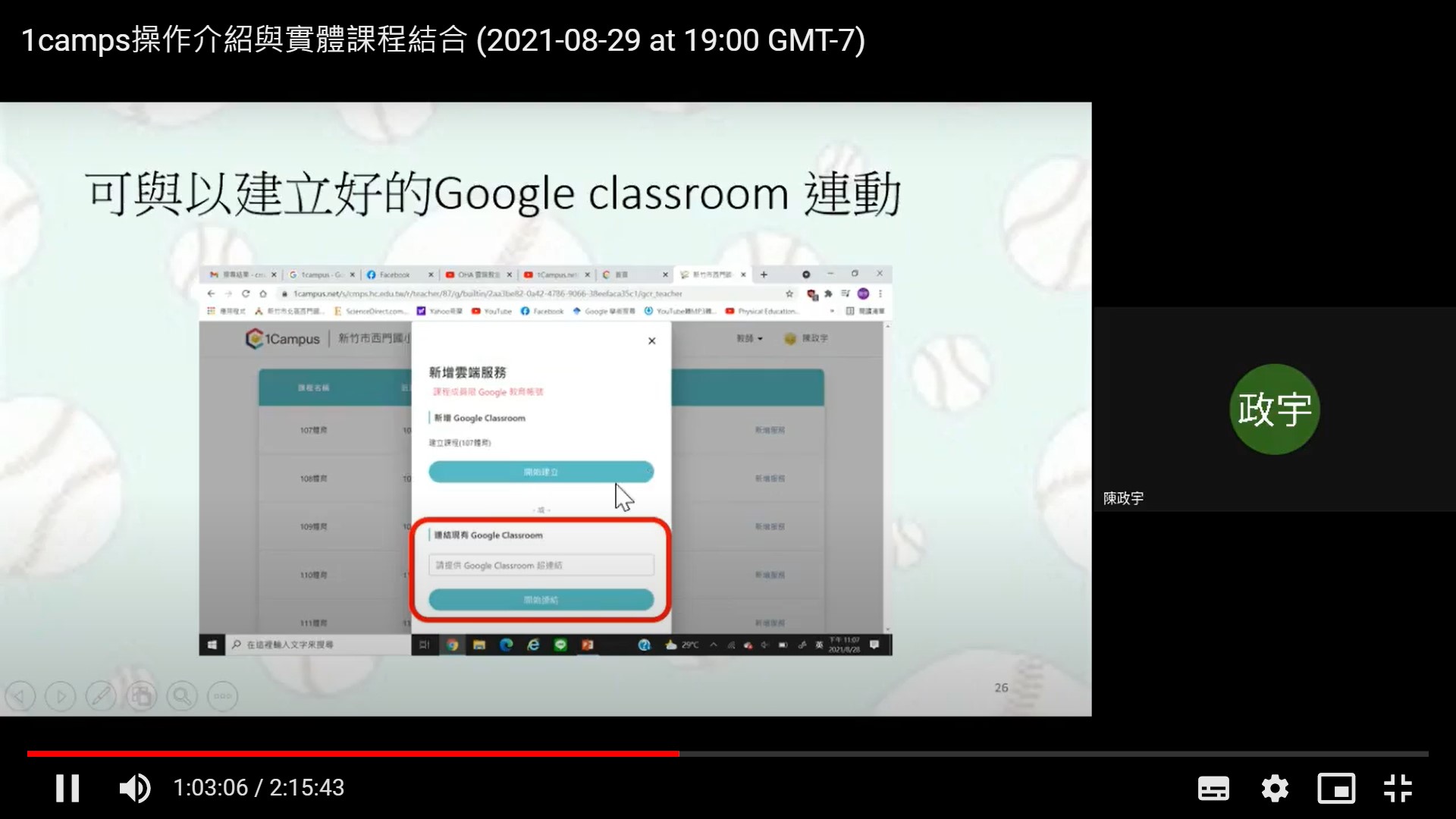The image size is (1456, 819).
Task: Select the slide pen annotation icon
Action: pos(101,696)
